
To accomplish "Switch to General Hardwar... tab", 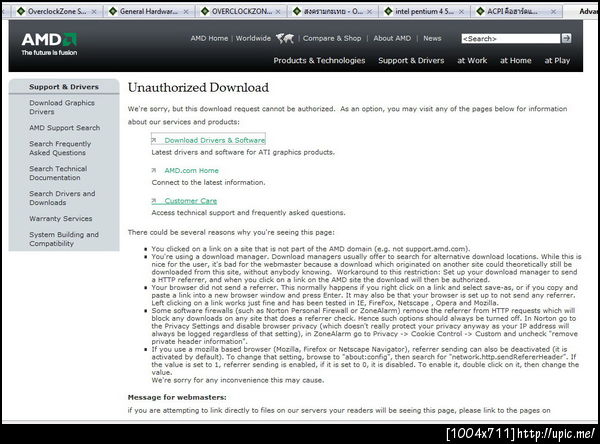I will (149, 11).
